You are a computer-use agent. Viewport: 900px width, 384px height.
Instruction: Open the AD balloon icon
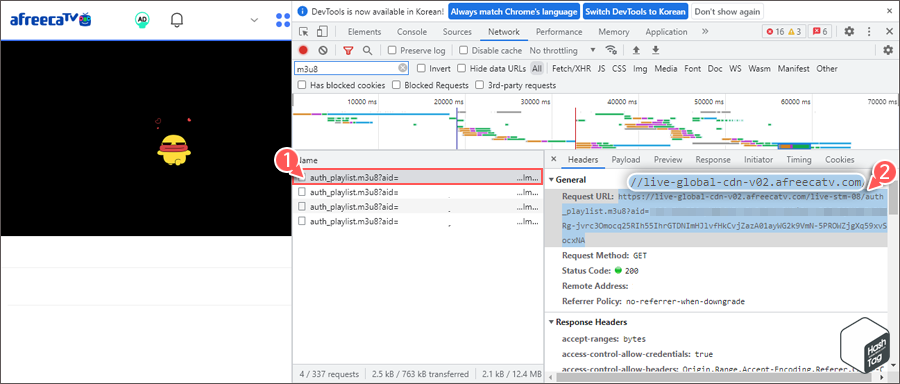(x=142, y=20)
